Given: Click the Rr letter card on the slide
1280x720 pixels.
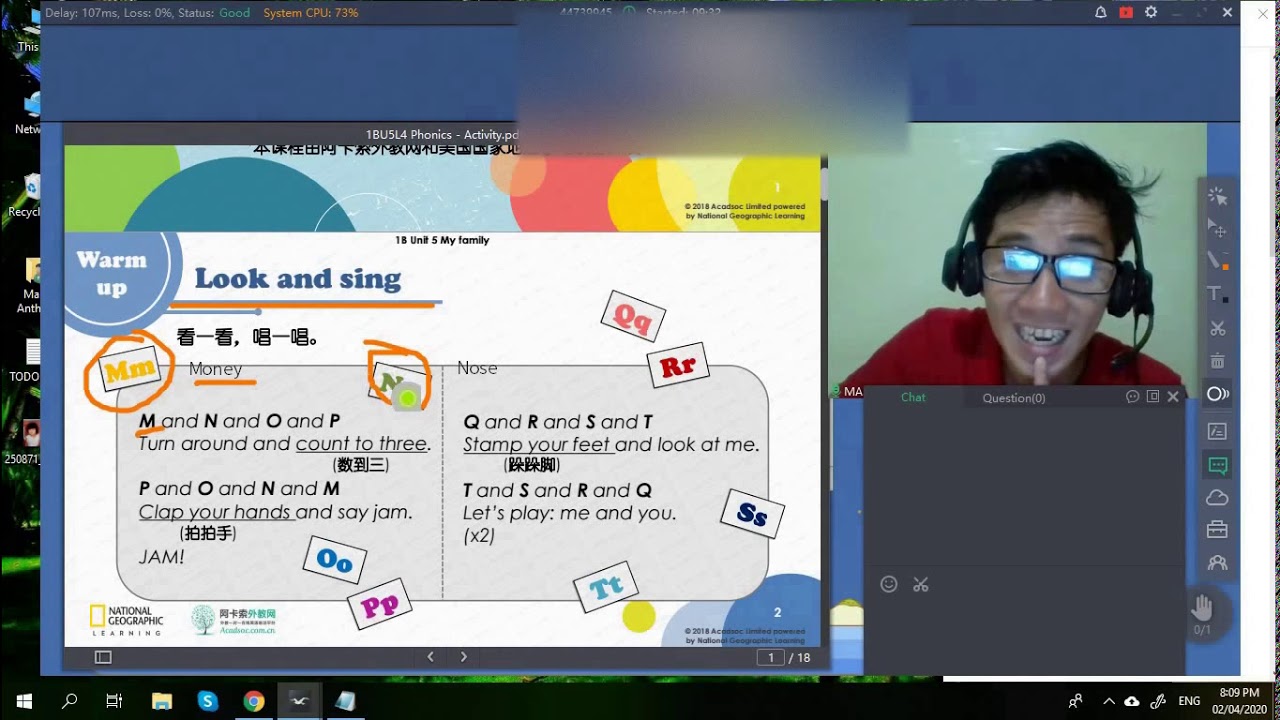Looking at the screenshot, I should [x=678, y=367].
